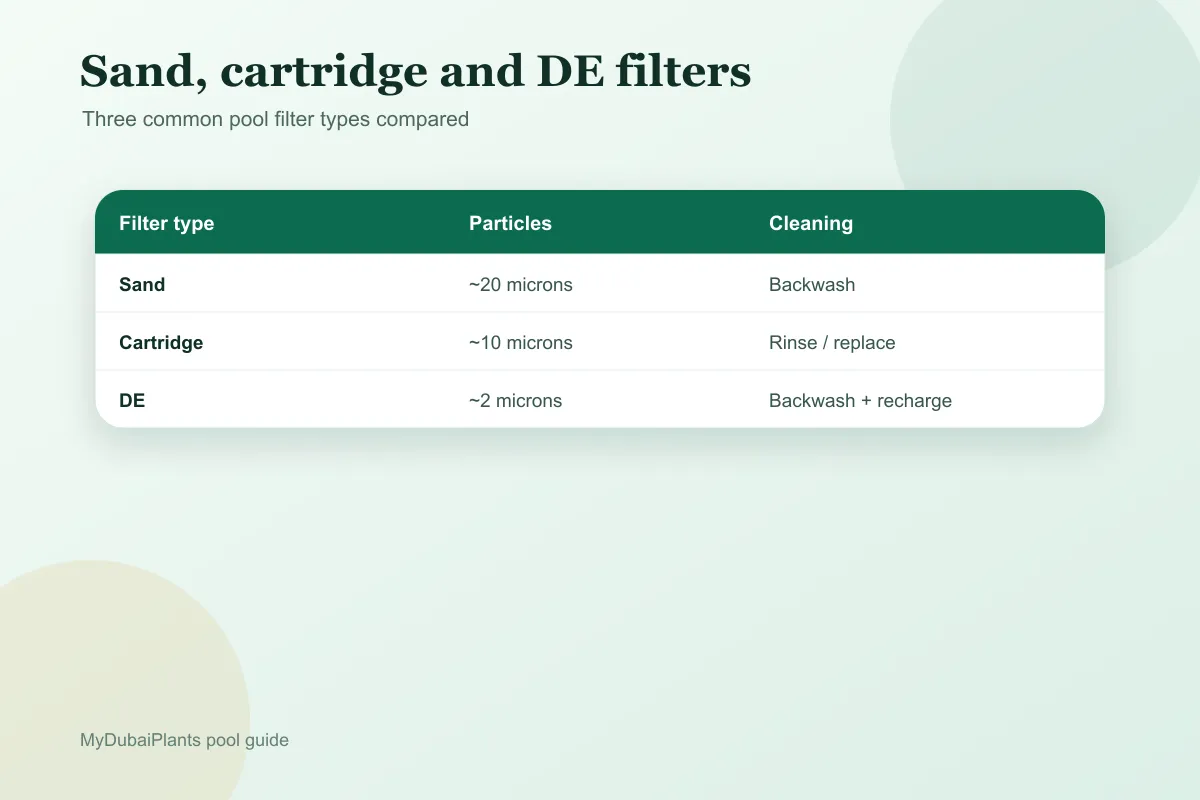Select the 'DE' row label
The width and height of the screenshot is (1200, 800).
click(x=132, y=400)
